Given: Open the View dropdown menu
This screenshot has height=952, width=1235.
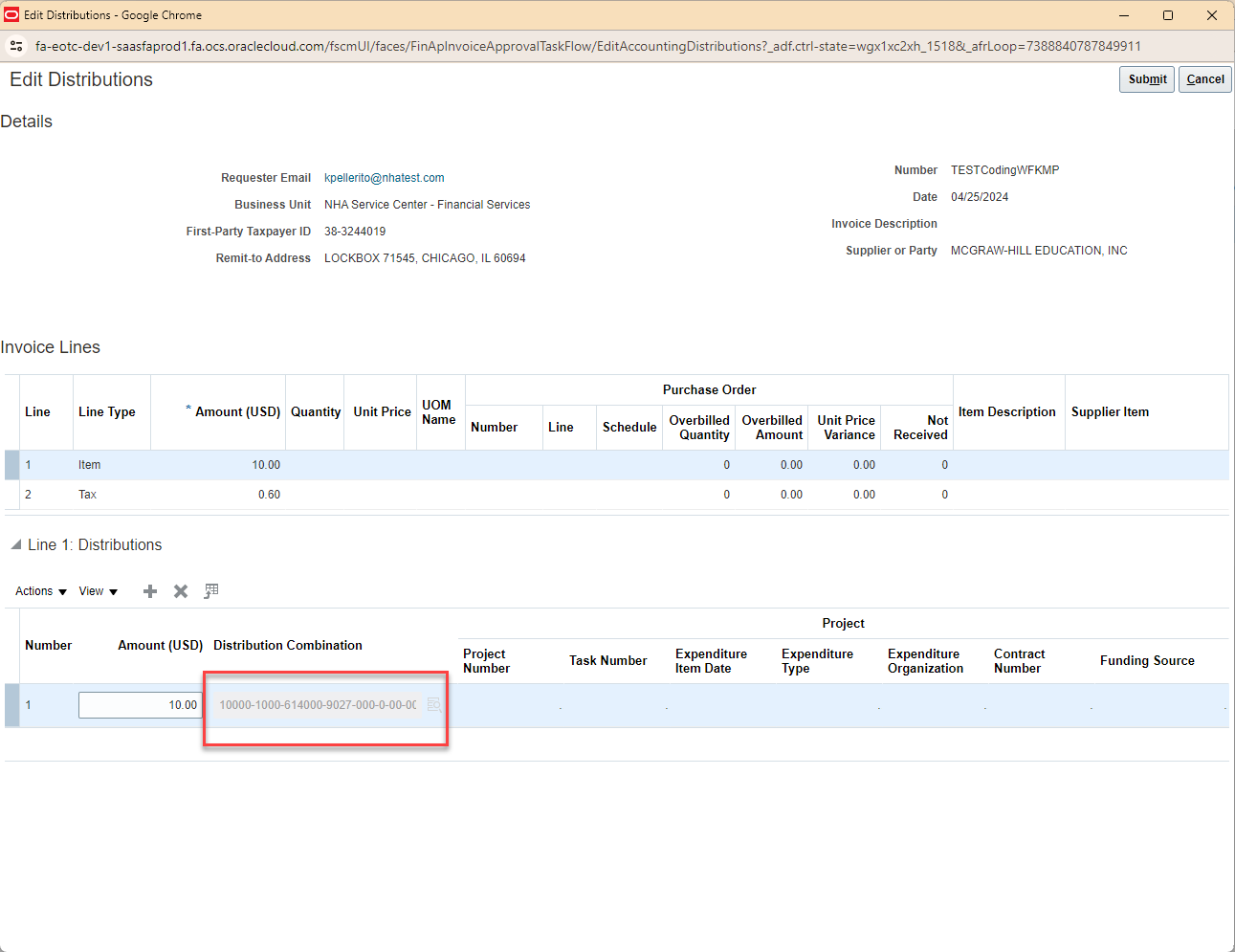Looking at the screenshot, I should 99,591.
